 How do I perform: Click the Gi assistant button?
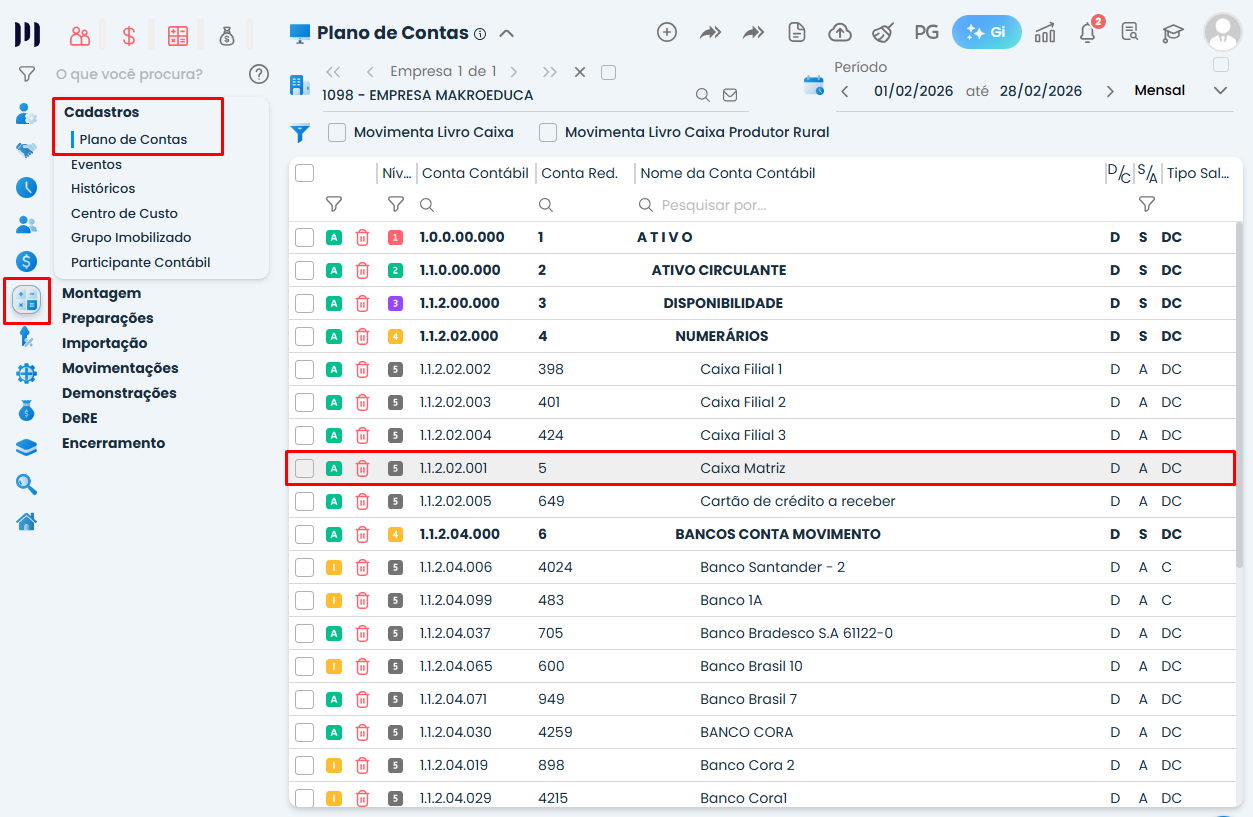coord(987,32)
